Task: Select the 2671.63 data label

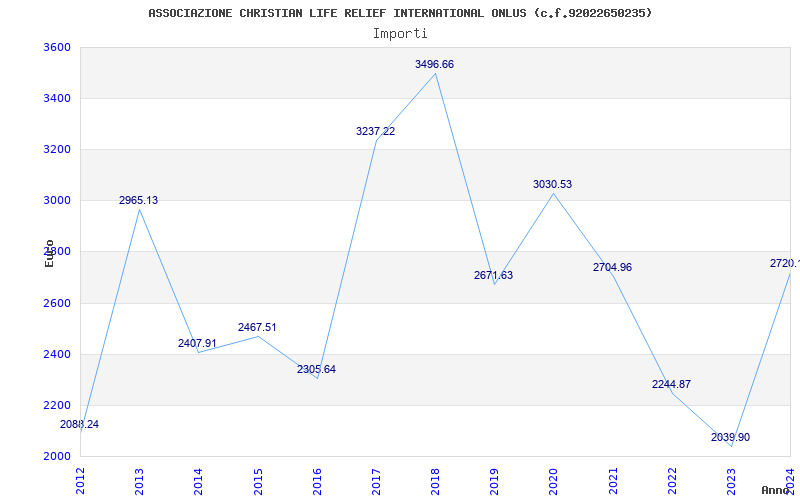Action: pos(493,276)
